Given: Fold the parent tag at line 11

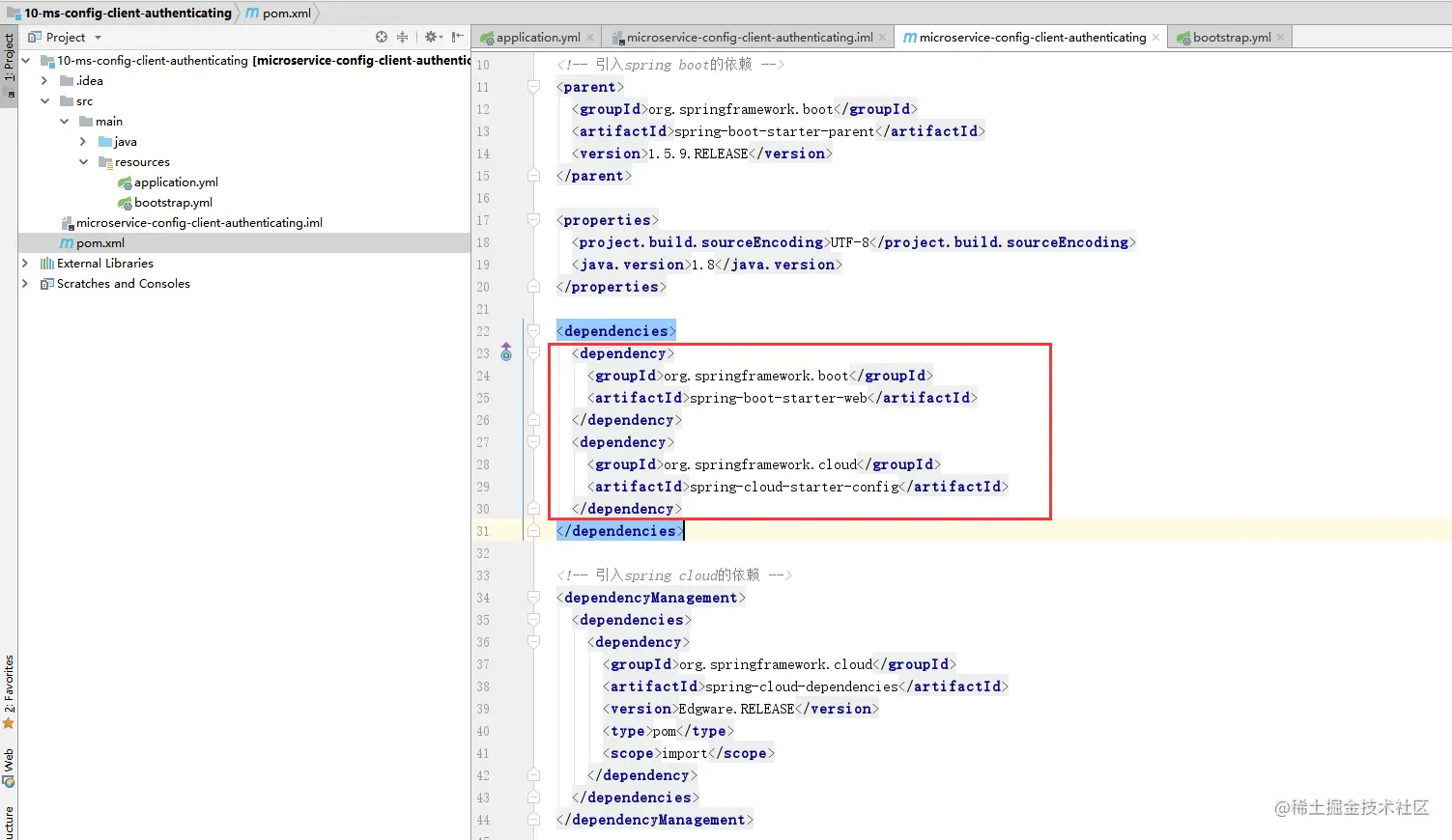Looking at the screenshot, I should pos(533,87).
